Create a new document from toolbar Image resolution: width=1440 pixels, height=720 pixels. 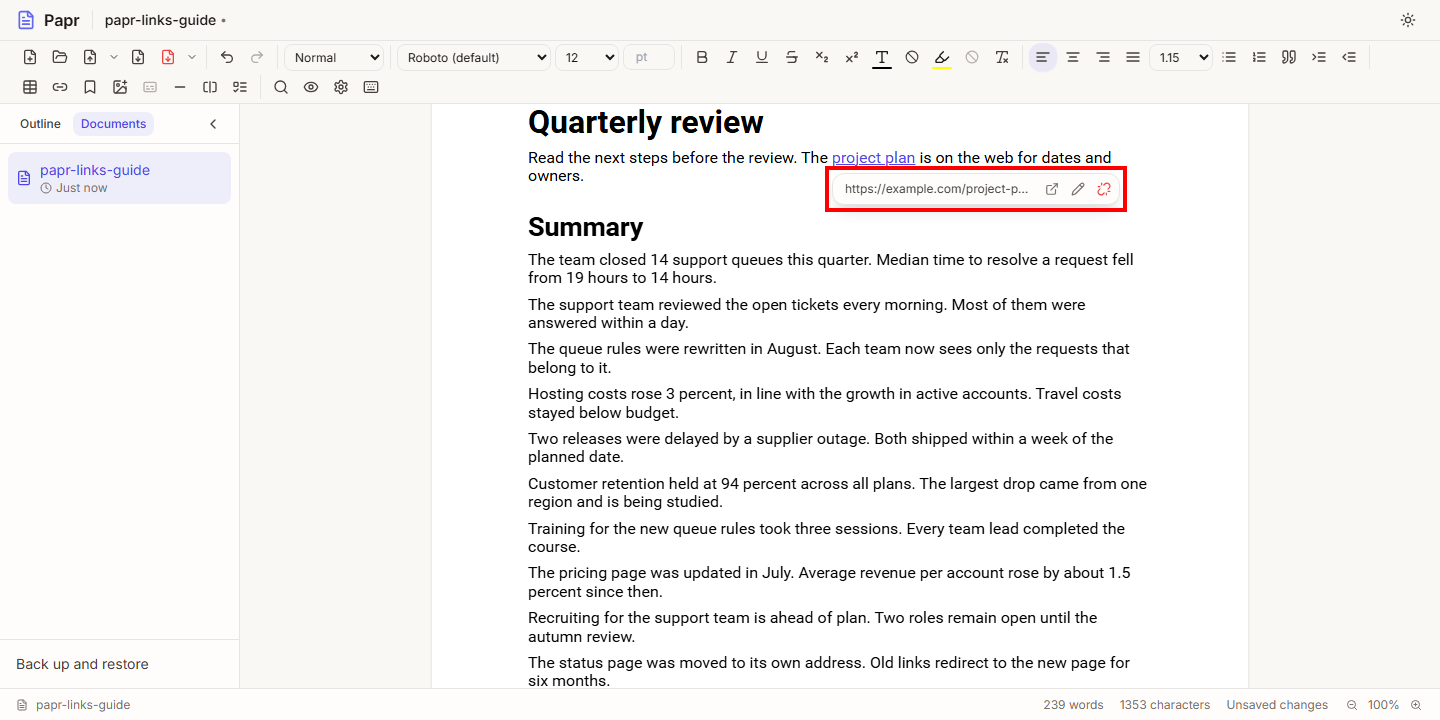click(x=30, y=57)
